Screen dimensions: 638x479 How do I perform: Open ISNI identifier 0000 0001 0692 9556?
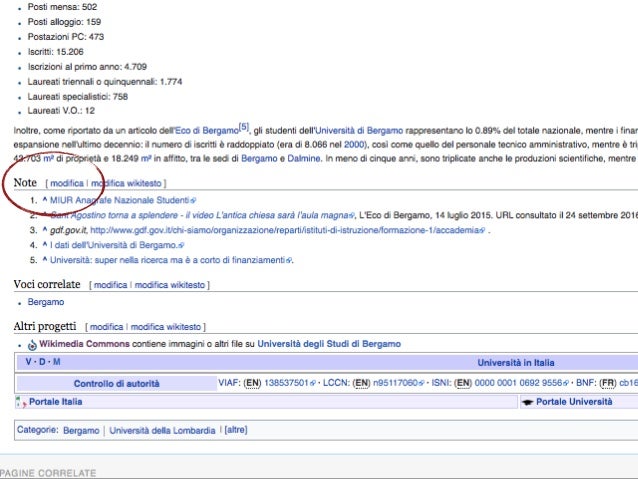pos(521,383)
